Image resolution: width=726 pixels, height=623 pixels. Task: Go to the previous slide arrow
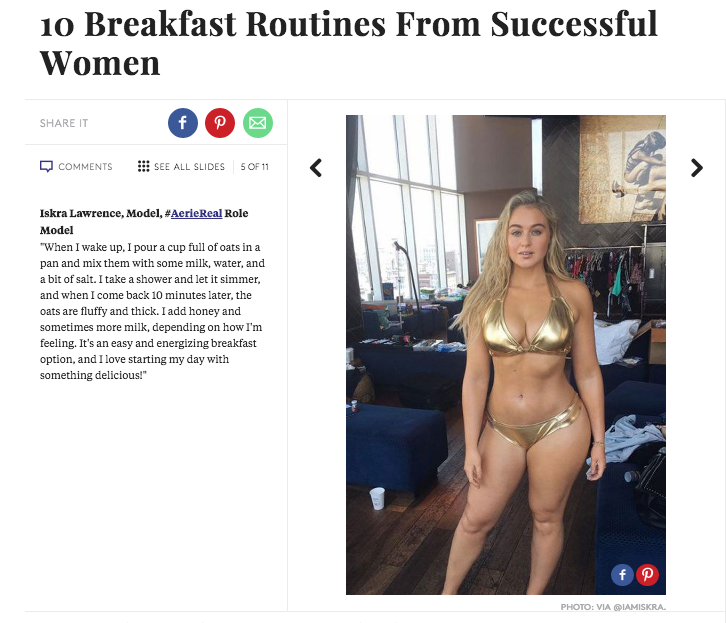pyautogui.click(x=316, y=168)
